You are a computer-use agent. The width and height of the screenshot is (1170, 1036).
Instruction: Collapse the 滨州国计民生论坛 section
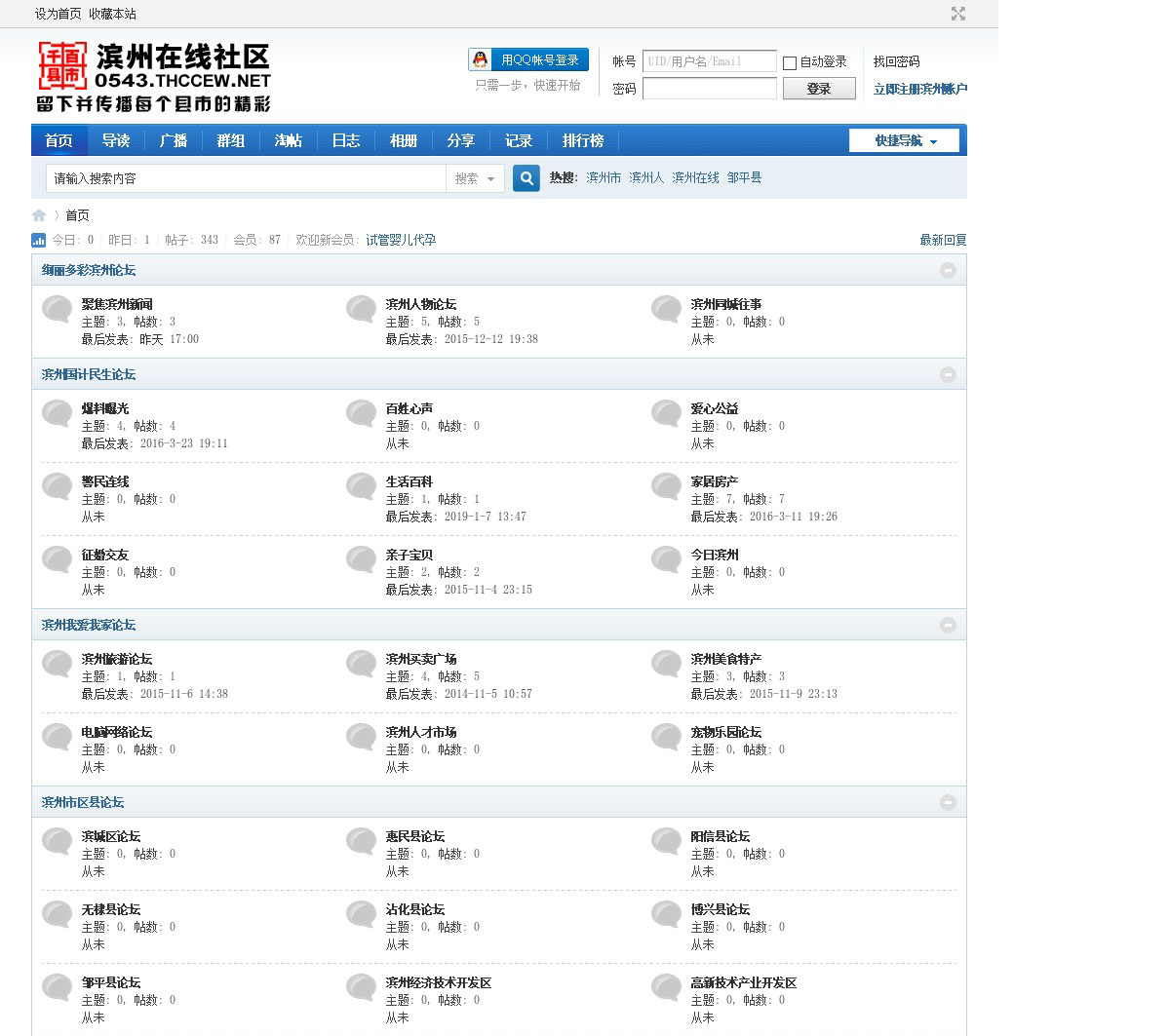click(948, 375)
